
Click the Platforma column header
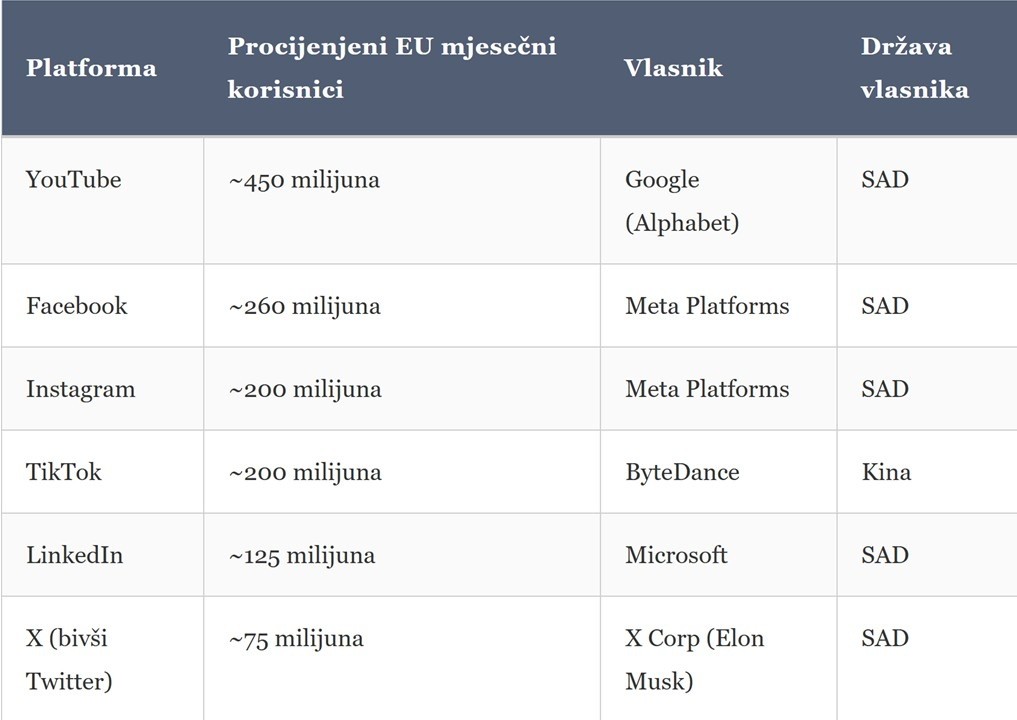[x=91, y=68]
